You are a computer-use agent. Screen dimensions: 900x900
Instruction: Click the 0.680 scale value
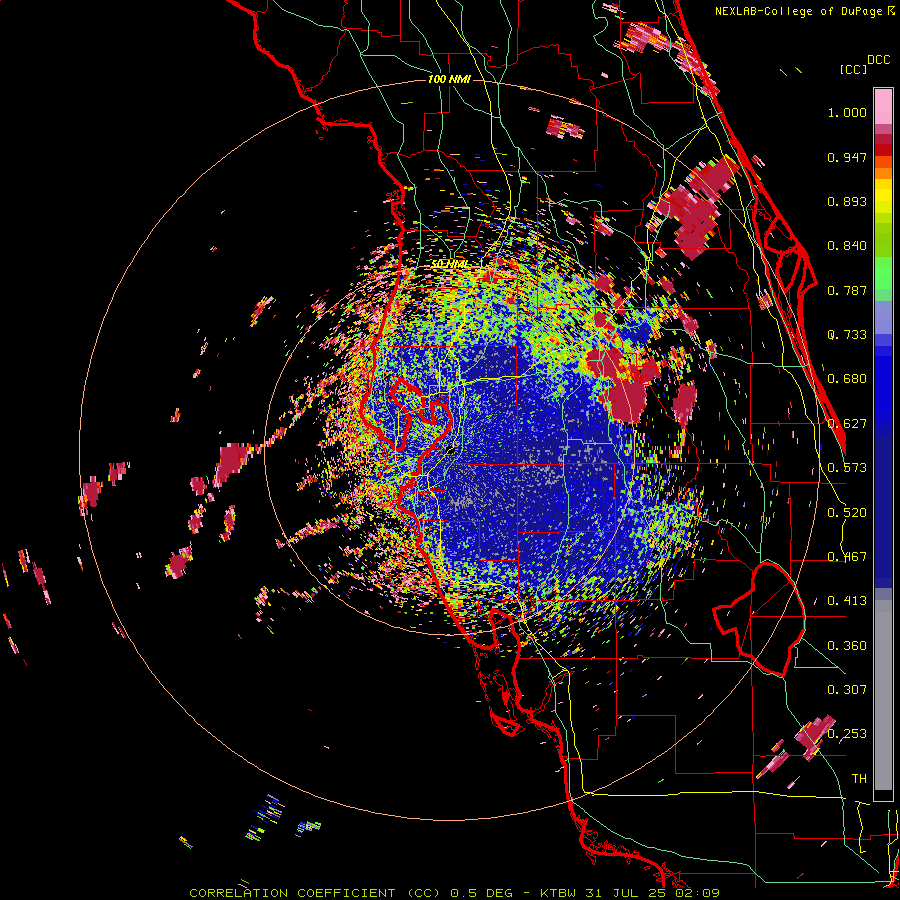pyautogui.click(x=847, y=379)
